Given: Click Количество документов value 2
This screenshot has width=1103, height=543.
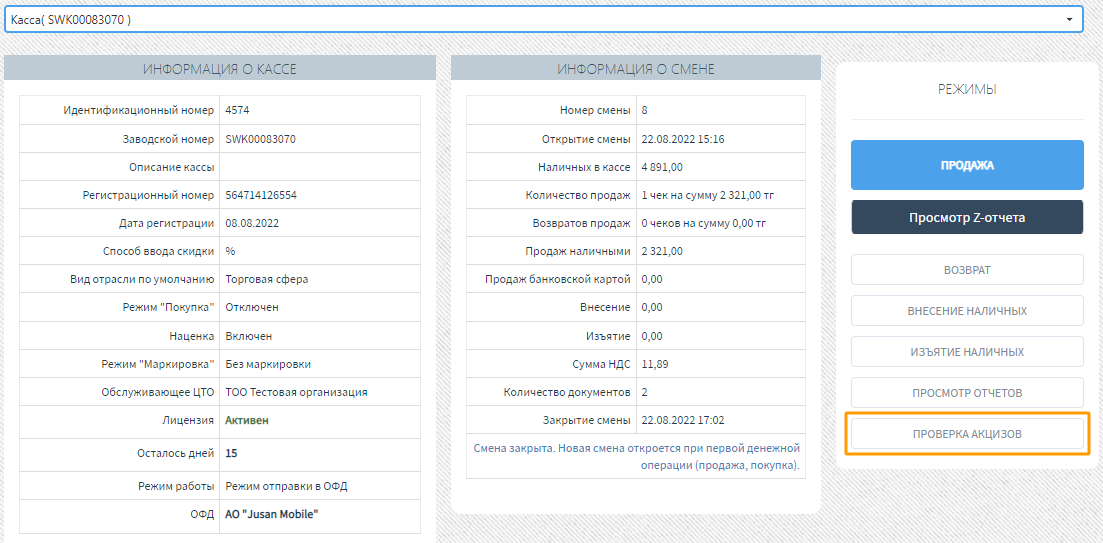Looking at the screenshot, I should coord(645,392).
